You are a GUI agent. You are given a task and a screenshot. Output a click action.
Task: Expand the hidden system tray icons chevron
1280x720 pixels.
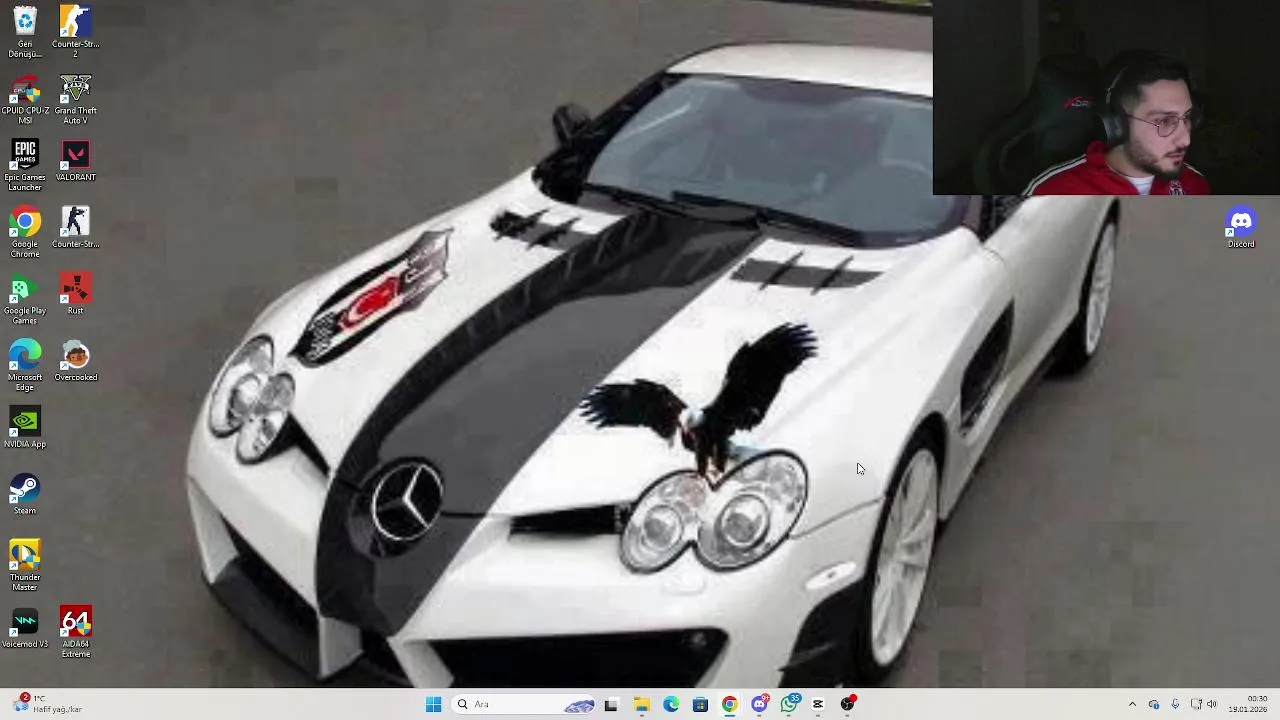(x=1132, y=704)
